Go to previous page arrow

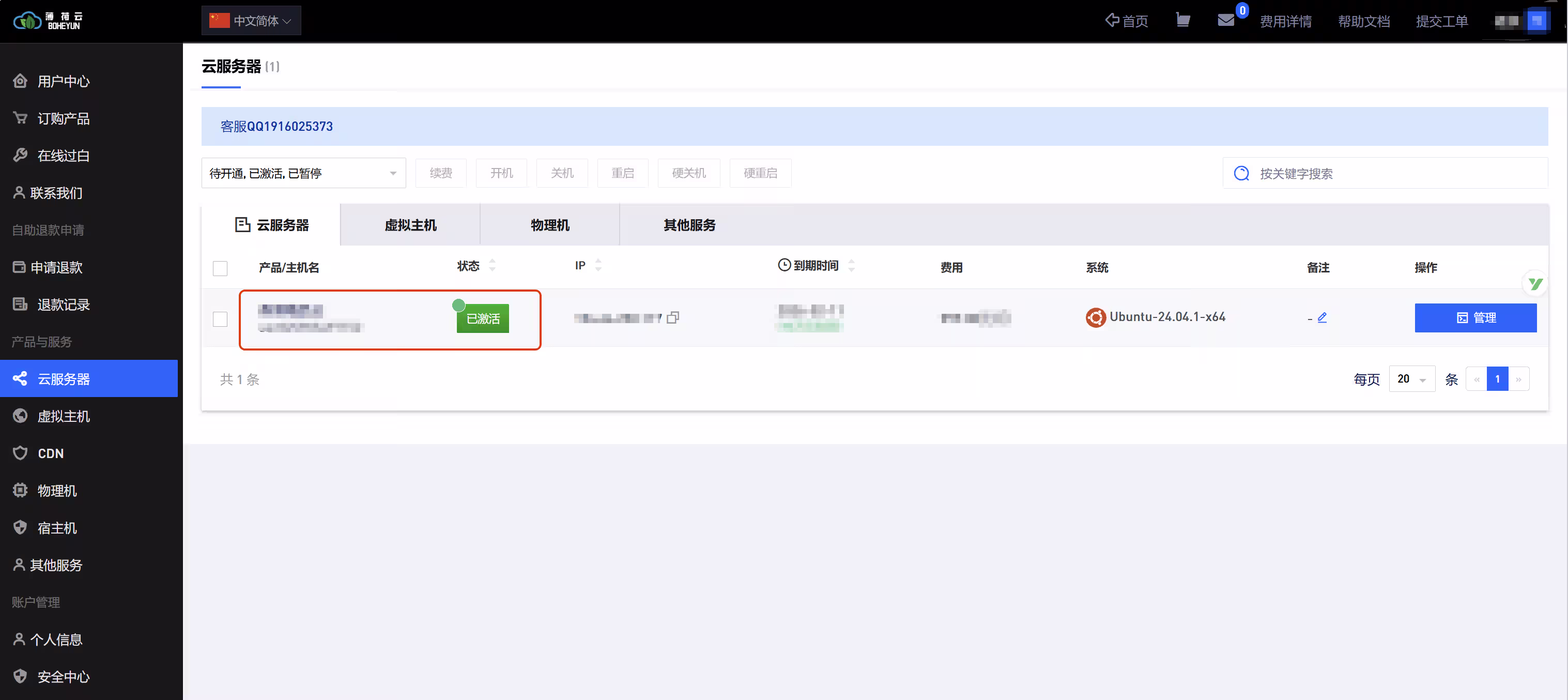pos(1476,379)
